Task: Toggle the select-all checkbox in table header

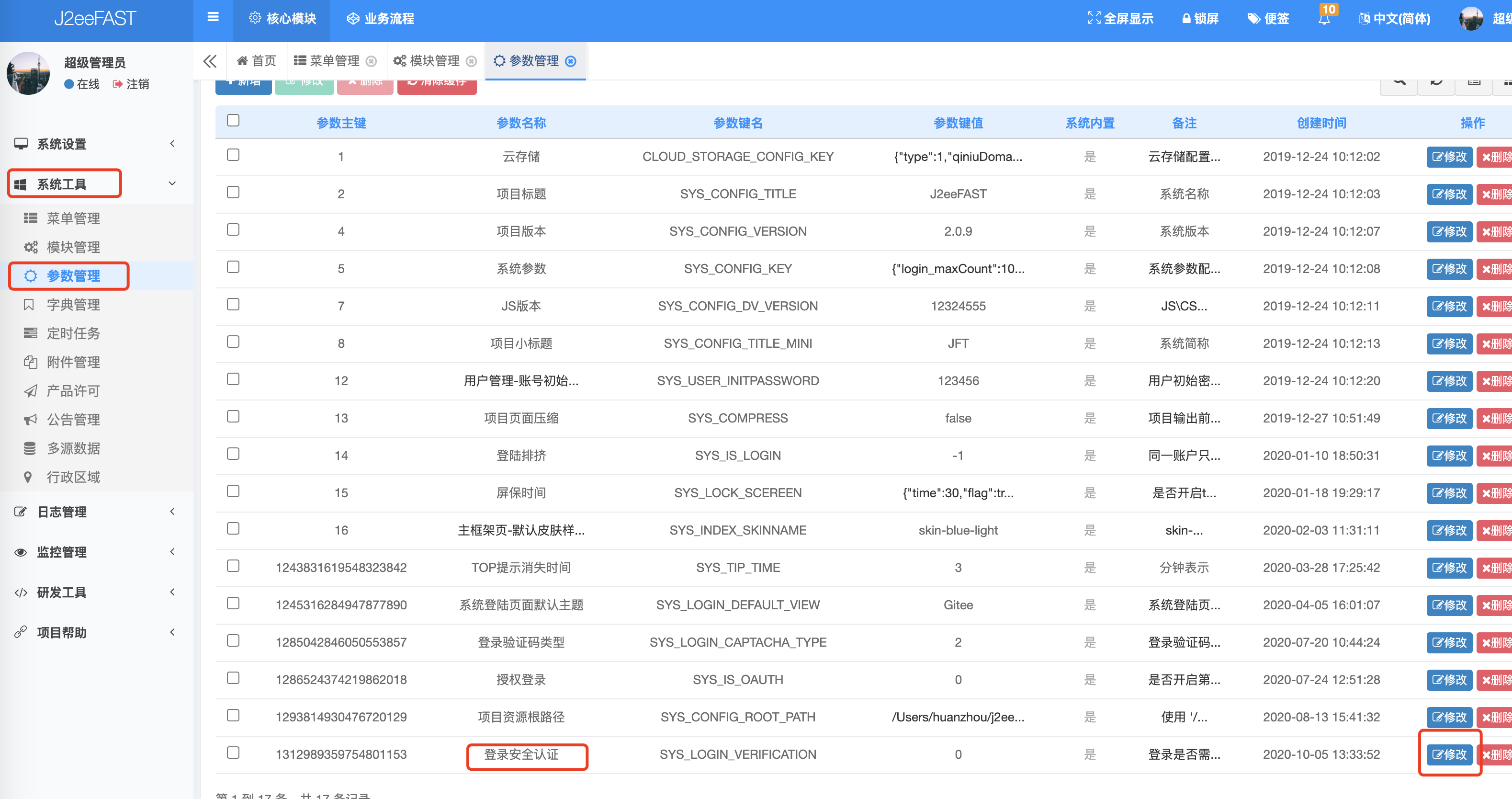Action: (x=233, y=120)
